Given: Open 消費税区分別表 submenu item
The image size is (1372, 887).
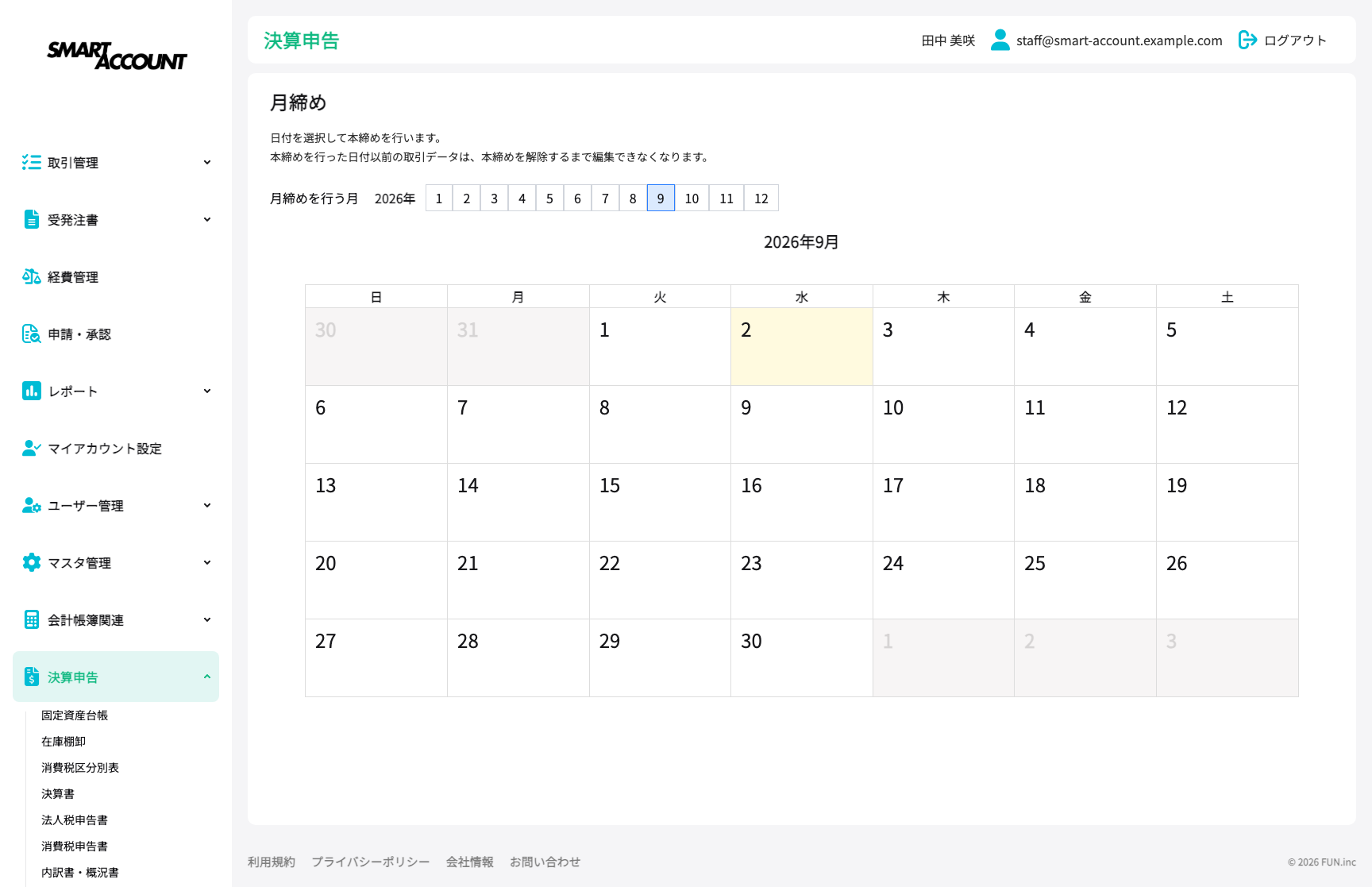Looking at the screenshot, I should coord(80,768).
